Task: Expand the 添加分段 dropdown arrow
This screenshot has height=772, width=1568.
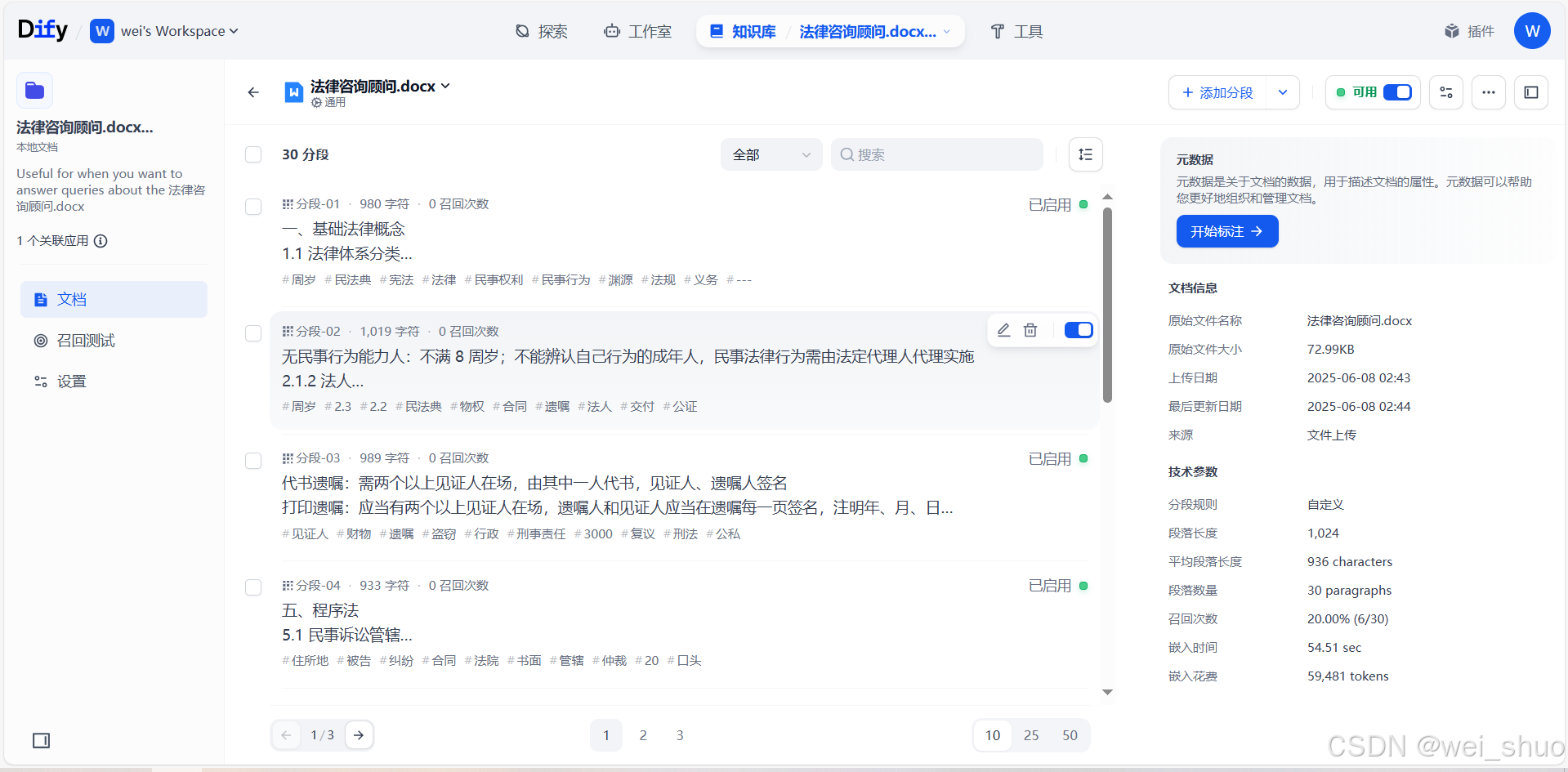Action: tap(1281, 92)
